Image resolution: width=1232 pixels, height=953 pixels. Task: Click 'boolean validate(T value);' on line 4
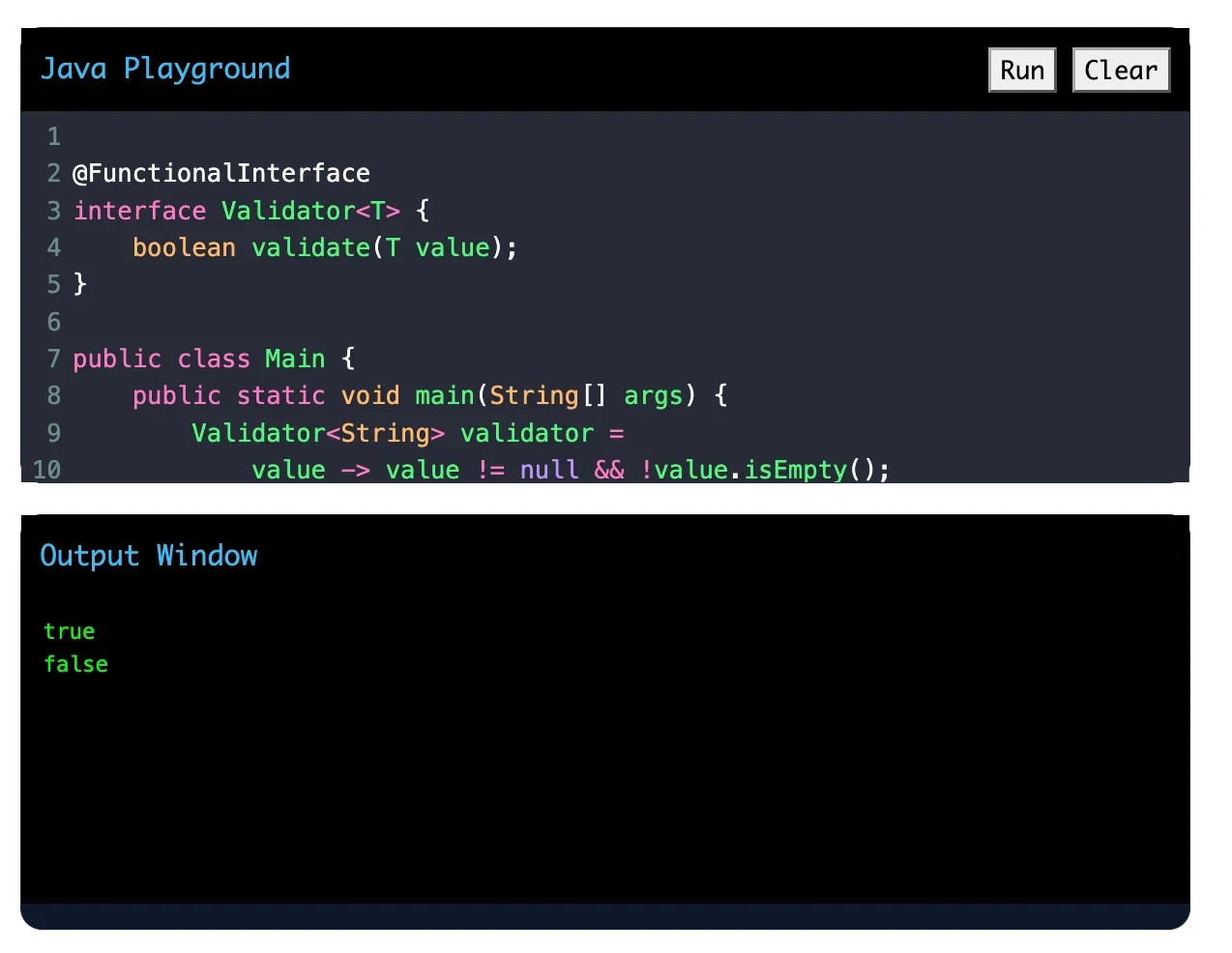(x=325, y=247)
